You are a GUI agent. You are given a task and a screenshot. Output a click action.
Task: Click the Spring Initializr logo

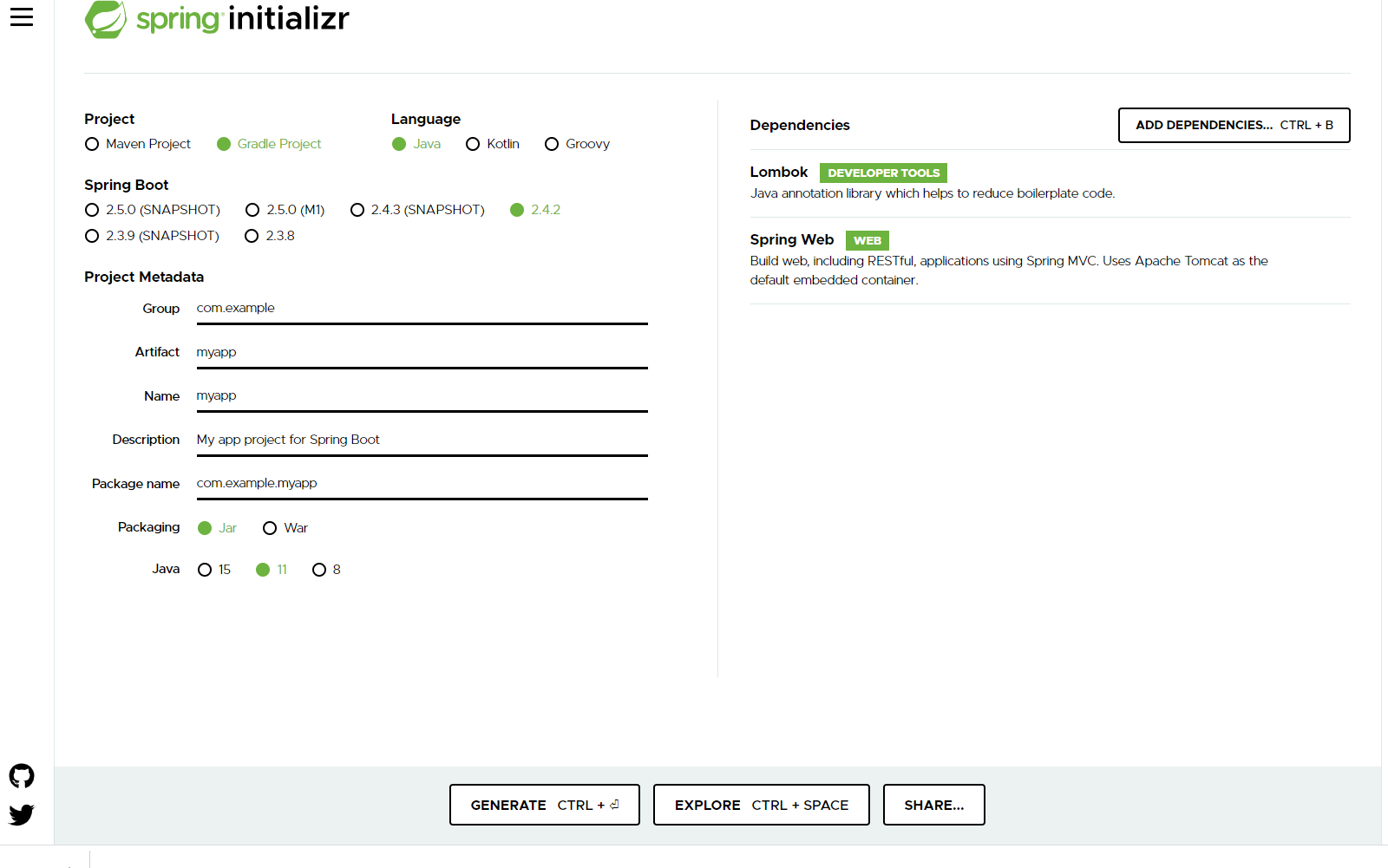click(x=217, y=19)
